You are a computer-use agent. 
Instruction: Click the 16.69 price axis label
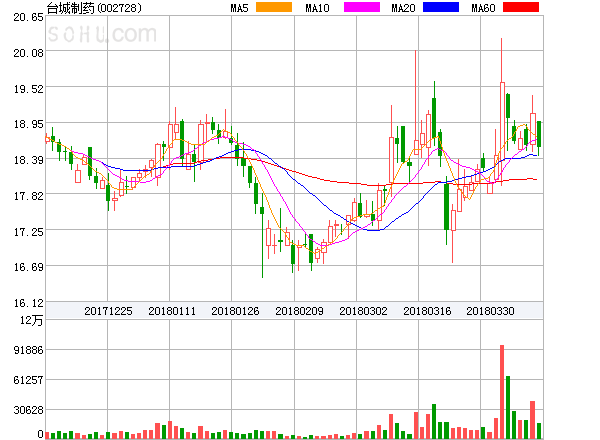(x=28, y=267)
